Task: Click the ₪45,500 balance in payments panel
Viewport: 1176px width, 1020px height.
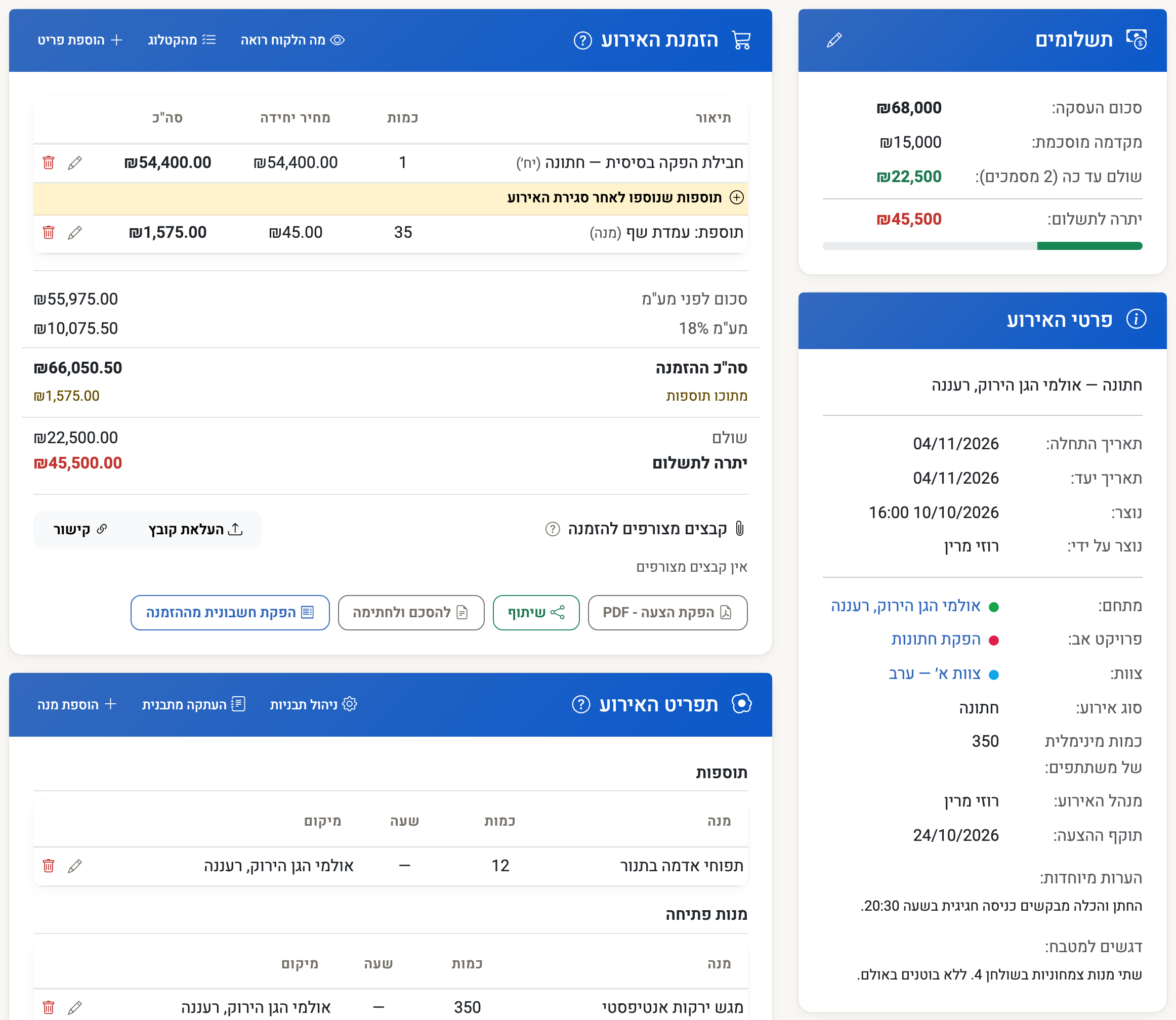Action: [908, 219]
